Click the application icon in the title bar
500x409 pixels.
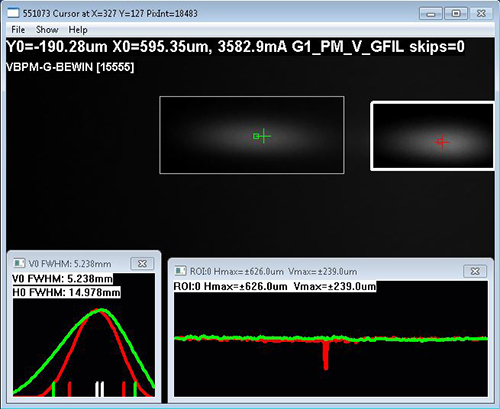tap(13, 13)
